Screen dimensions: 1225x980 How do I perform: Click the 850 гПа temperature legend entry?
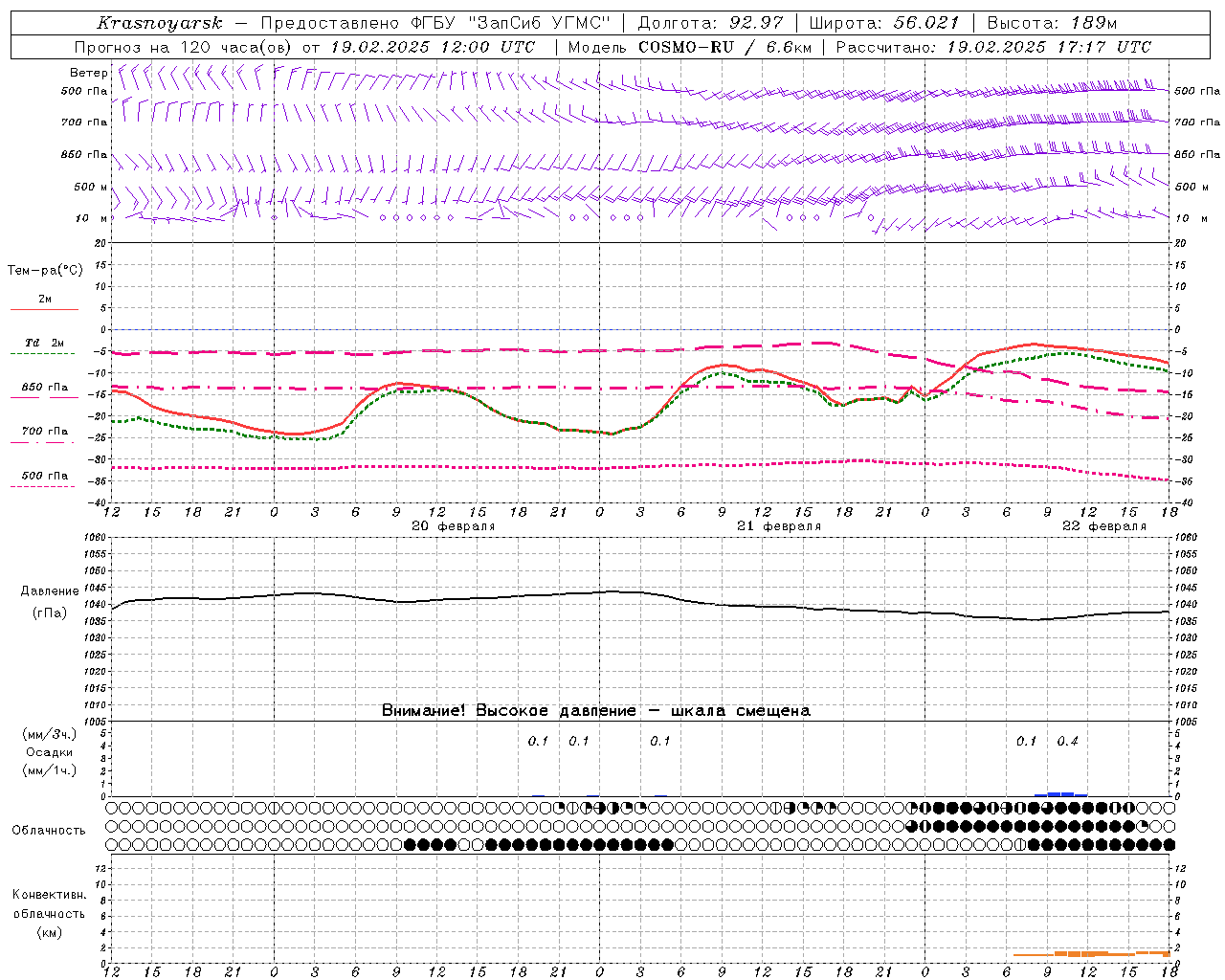pos(45,388)
